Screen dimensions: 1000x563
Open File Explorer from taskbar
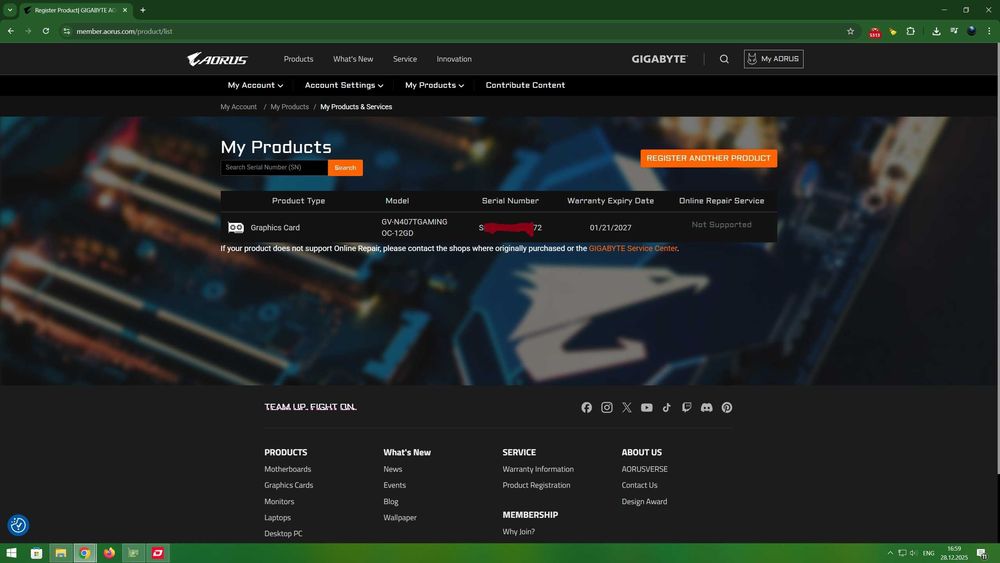pos(61,553)
